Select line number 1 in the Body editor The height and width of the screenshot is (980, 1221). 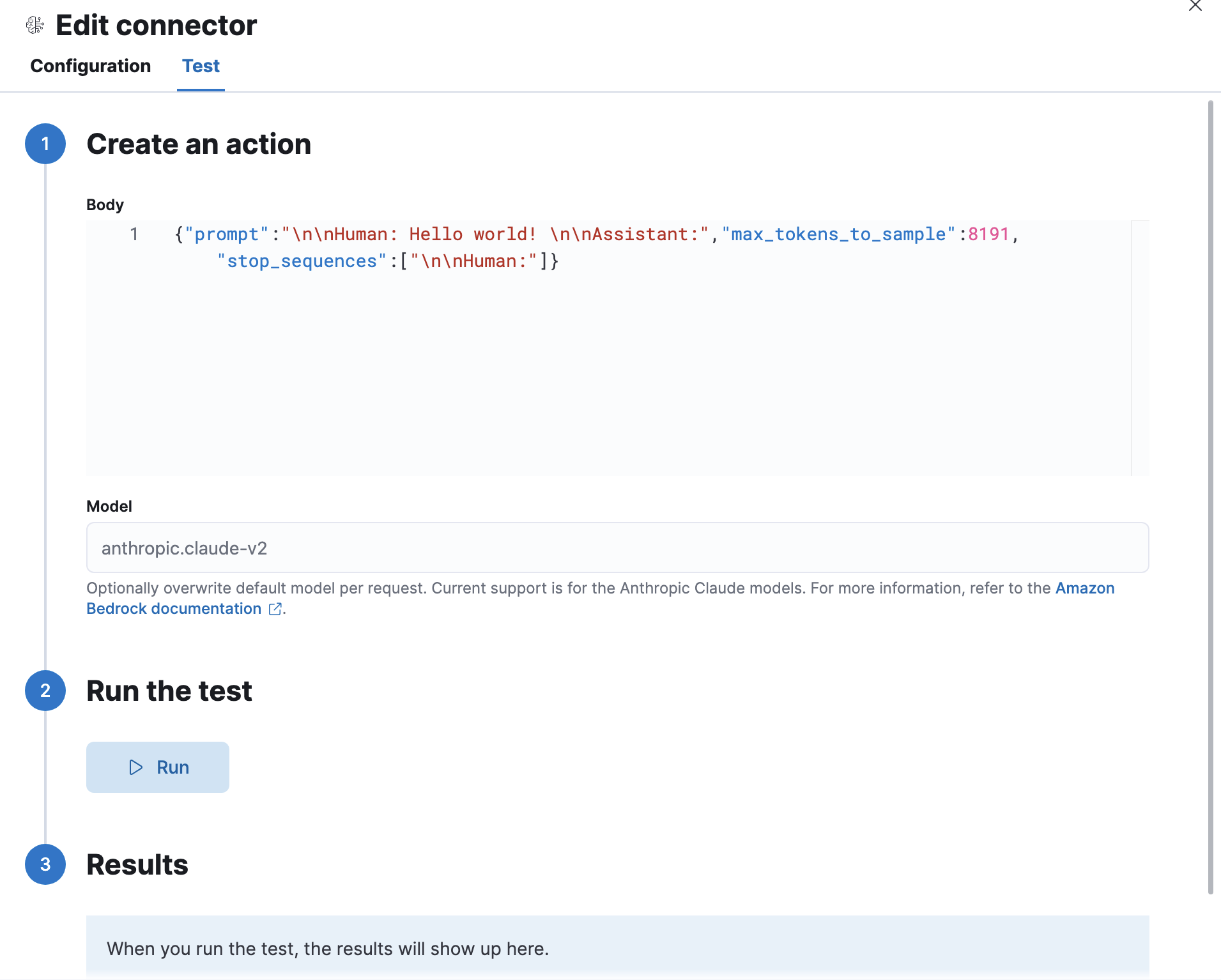(135, 234)
